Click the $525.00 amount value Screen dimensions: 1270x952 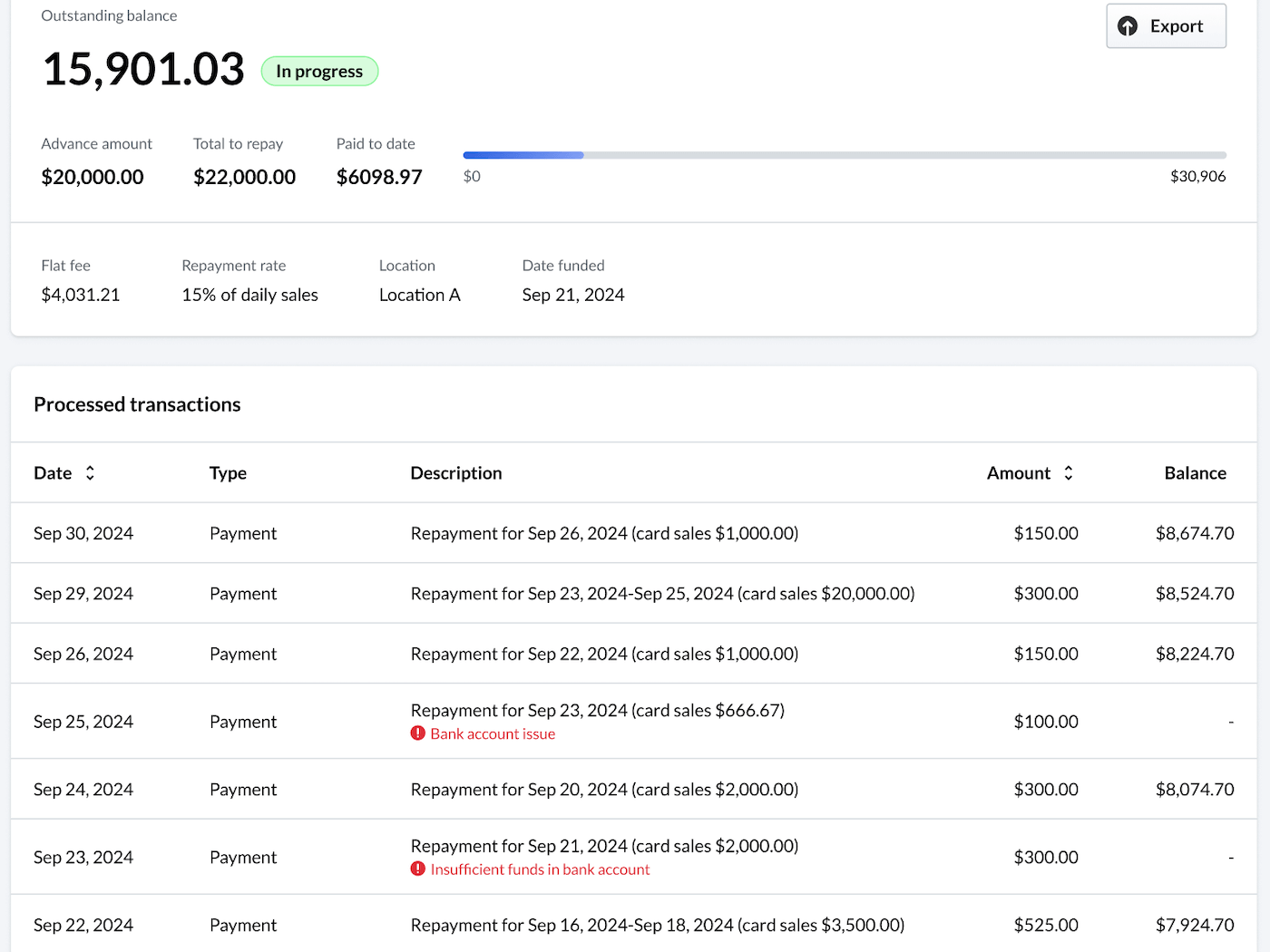[x=1046, y=925]
